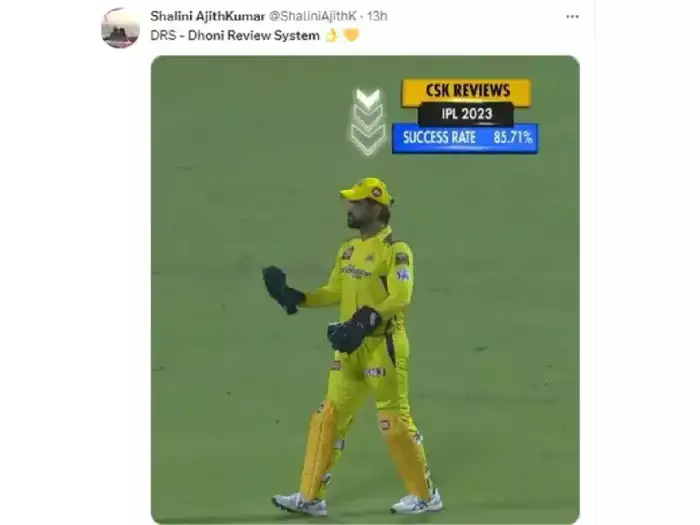Click the blue SUCCESS RATE bar label
This screenshot has width=700, height=525.
[439, 138]
